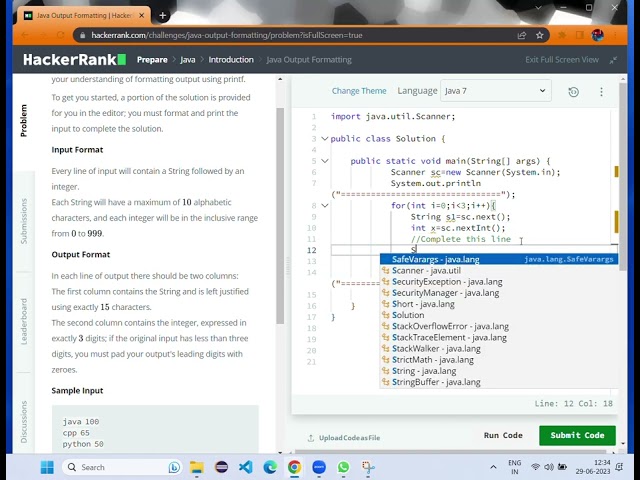The width and height of the screenshot is (640, 480).
Task: Click the collapse full-screen arrows icon
Action: pyautogui.click(x=613, y=60)
